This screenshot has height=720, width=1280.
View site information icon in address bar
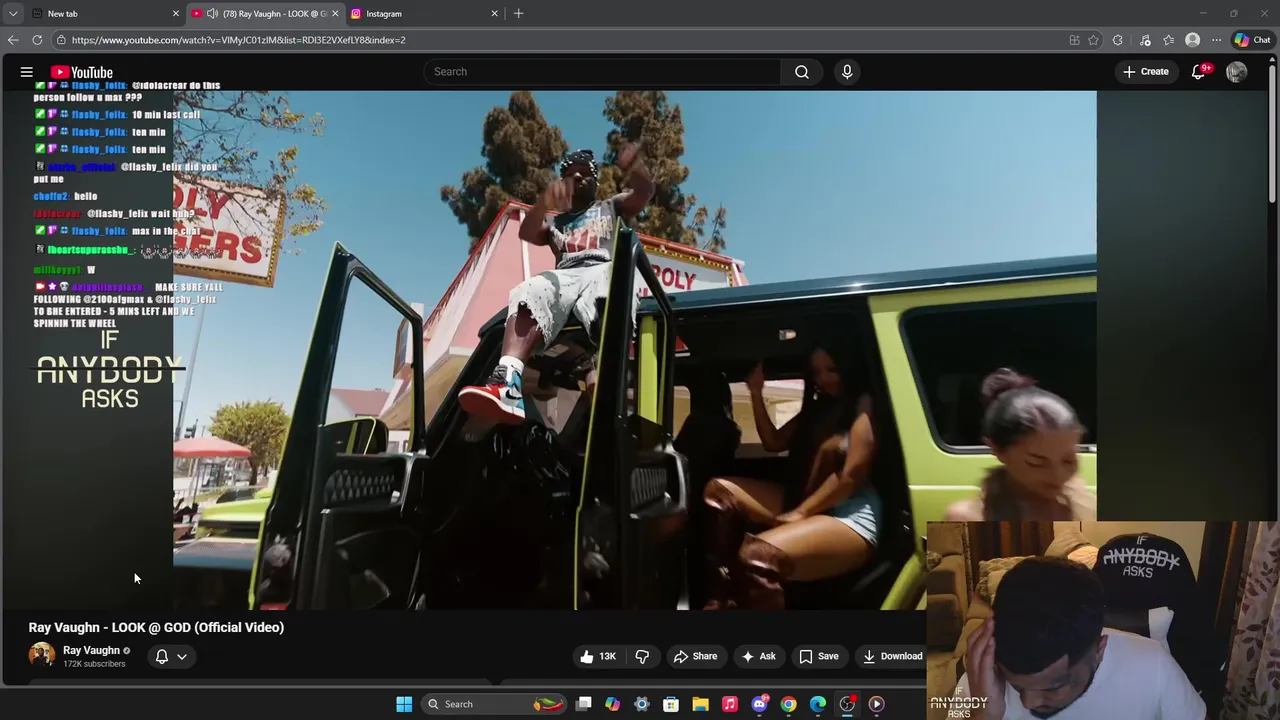click(x=61, y=40)
